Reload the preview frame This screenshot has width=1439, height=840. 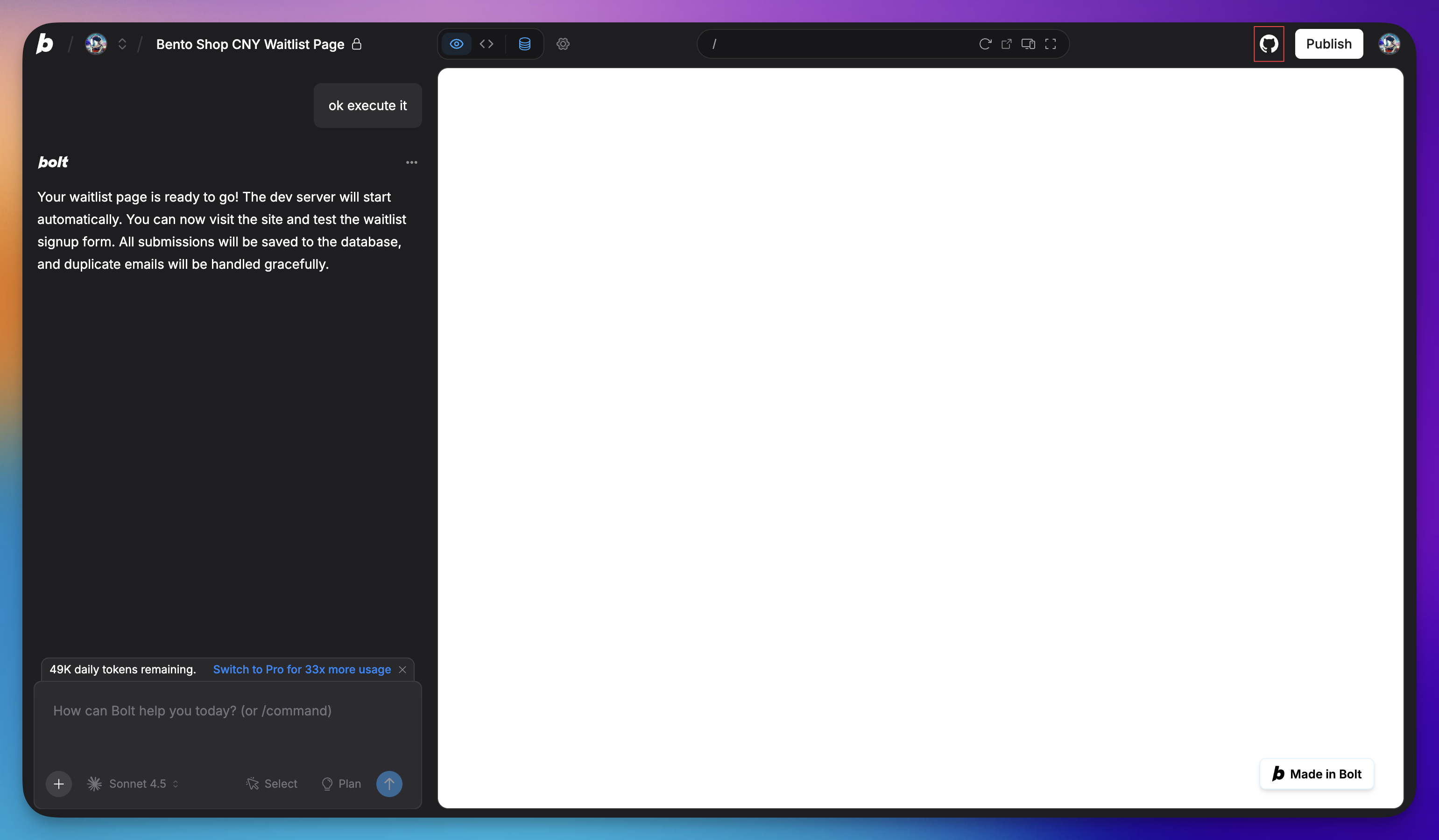click(984, 43)
